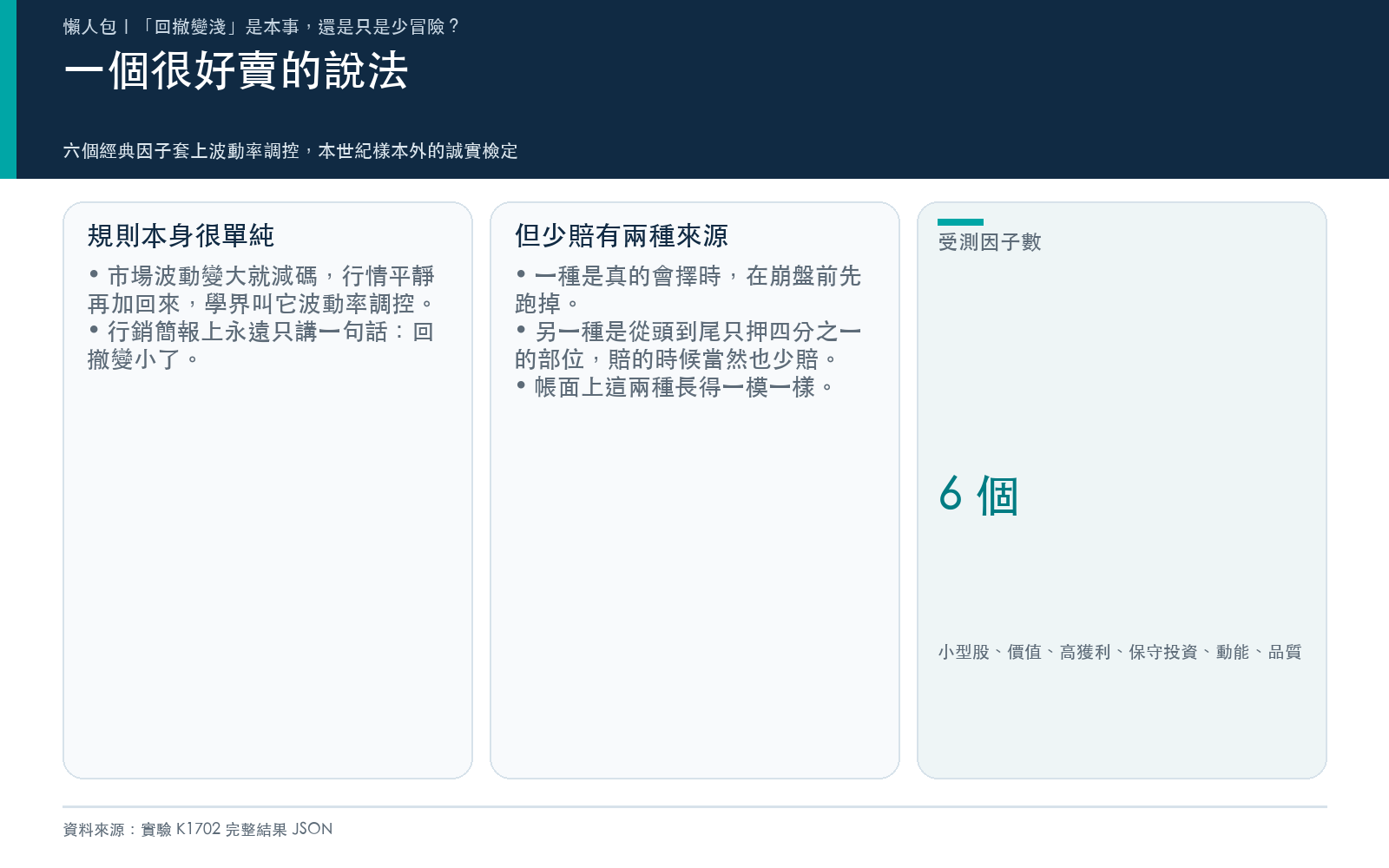Select the breadcrumb text 懶人包 at top
Image resolution: width=1389 pixels, height=868 pixels.
89,27
